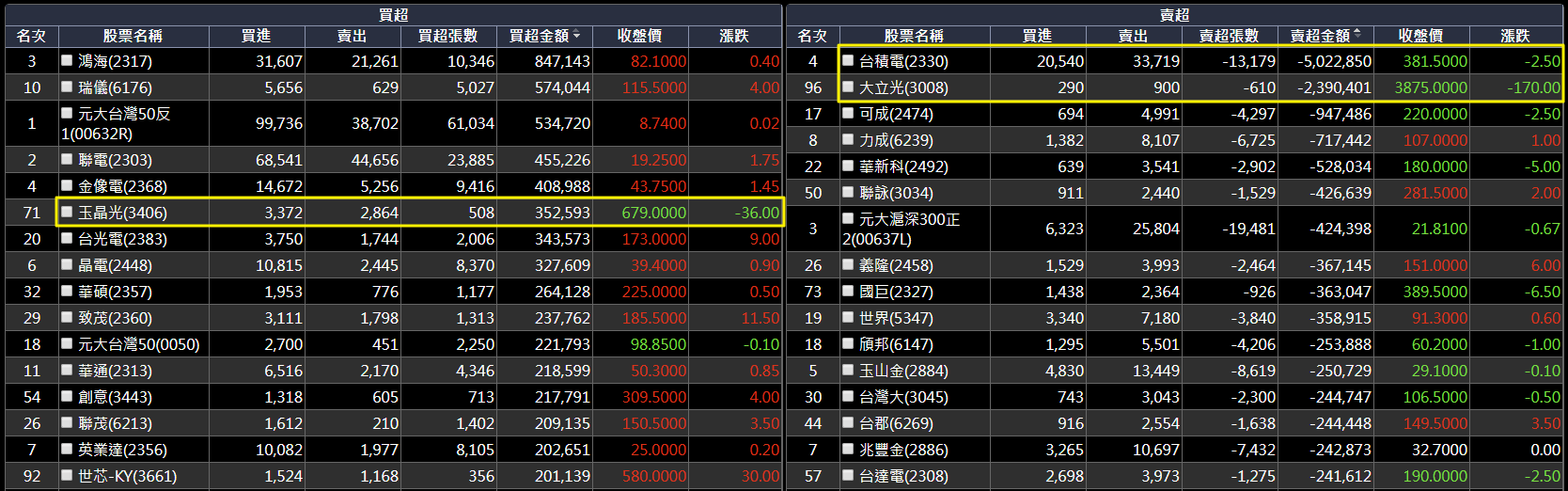This screenshot has width=1568, height=491.
Task: Tick the checkbox for 台積電(2330)
Action: (x=848, y=60)
